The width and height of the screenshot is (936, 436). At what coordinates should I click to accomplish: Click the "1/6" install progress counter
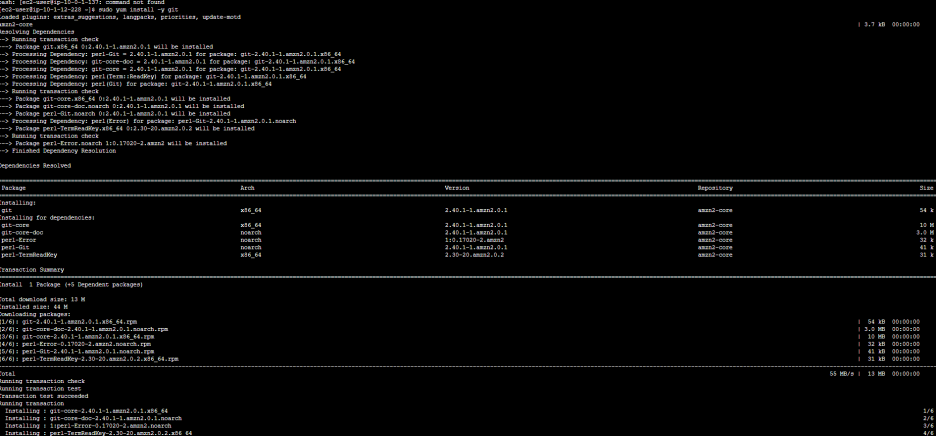click(928, 411)
